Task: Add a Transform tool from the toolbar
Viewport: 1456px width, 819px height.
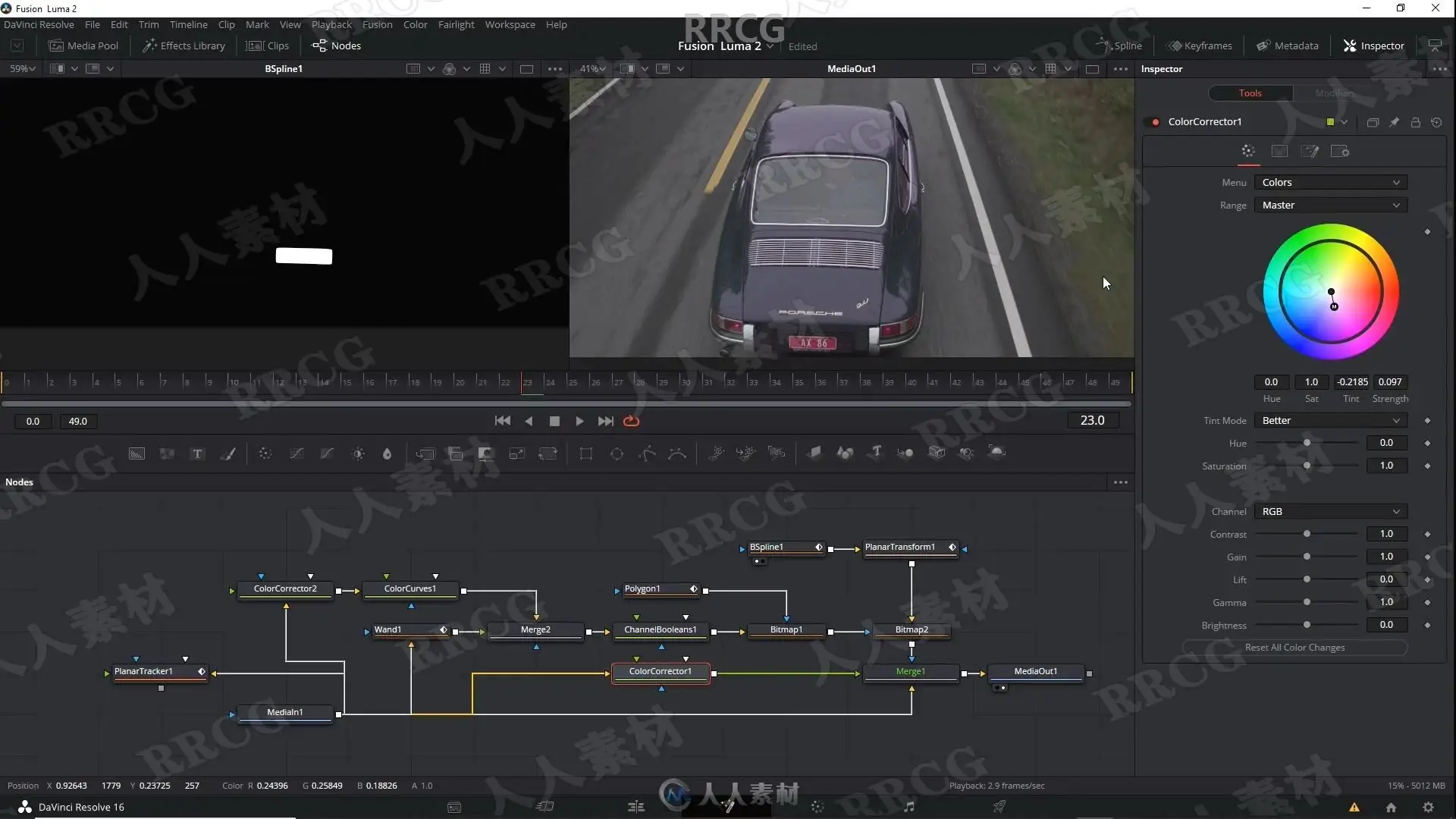Action: click(548, 453)
